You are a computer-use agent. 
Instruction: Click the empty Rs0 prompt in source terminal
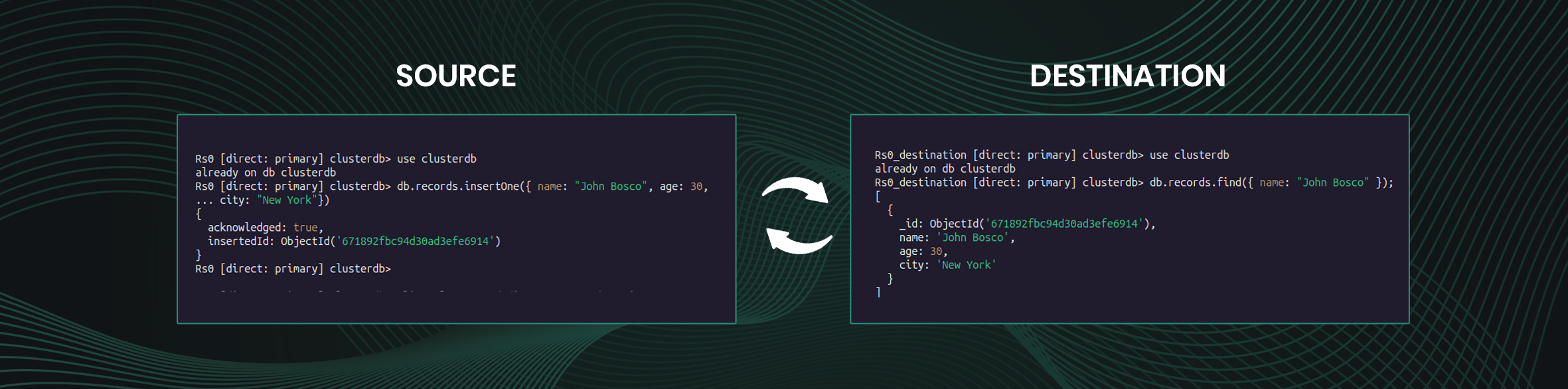click(293, 269)
